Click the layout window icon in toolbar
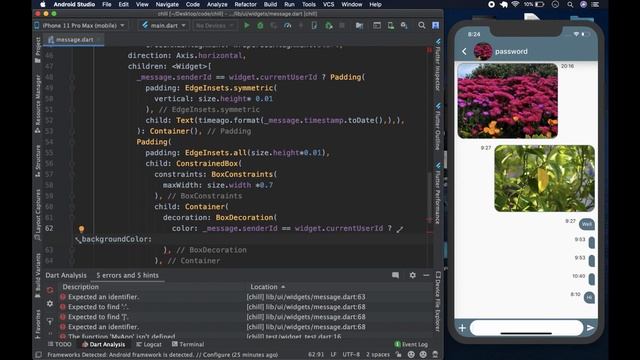This screenshot has width=640, height=360. (x=377, y=25)
